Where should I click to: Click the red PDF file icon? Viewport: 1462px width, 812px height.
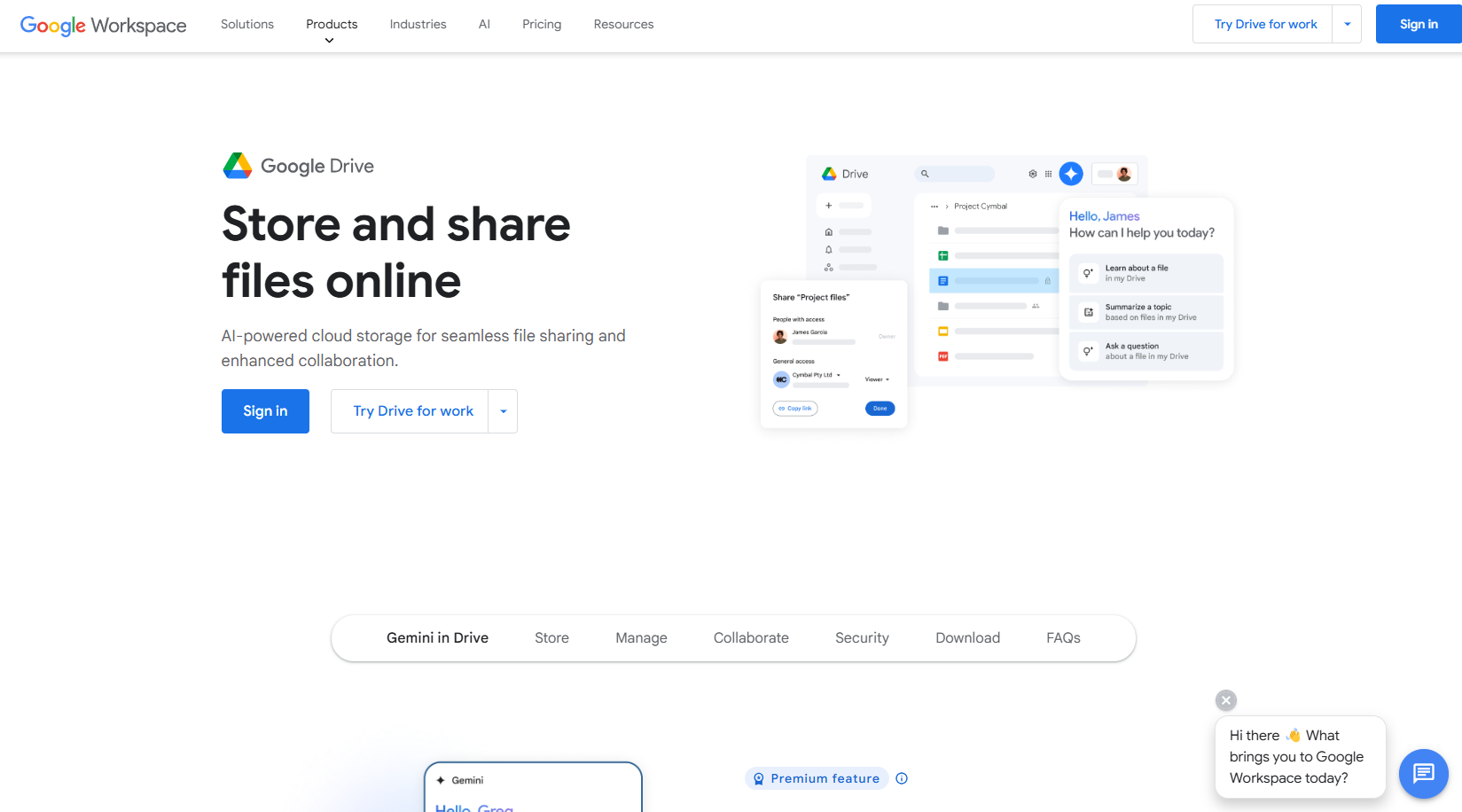[x=943, y=356]
